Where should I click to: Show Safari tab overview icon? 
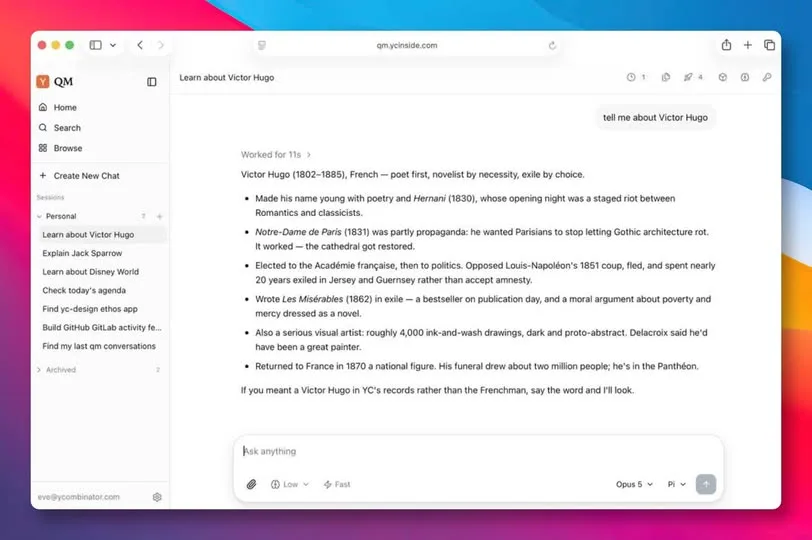tap(770, 45)
